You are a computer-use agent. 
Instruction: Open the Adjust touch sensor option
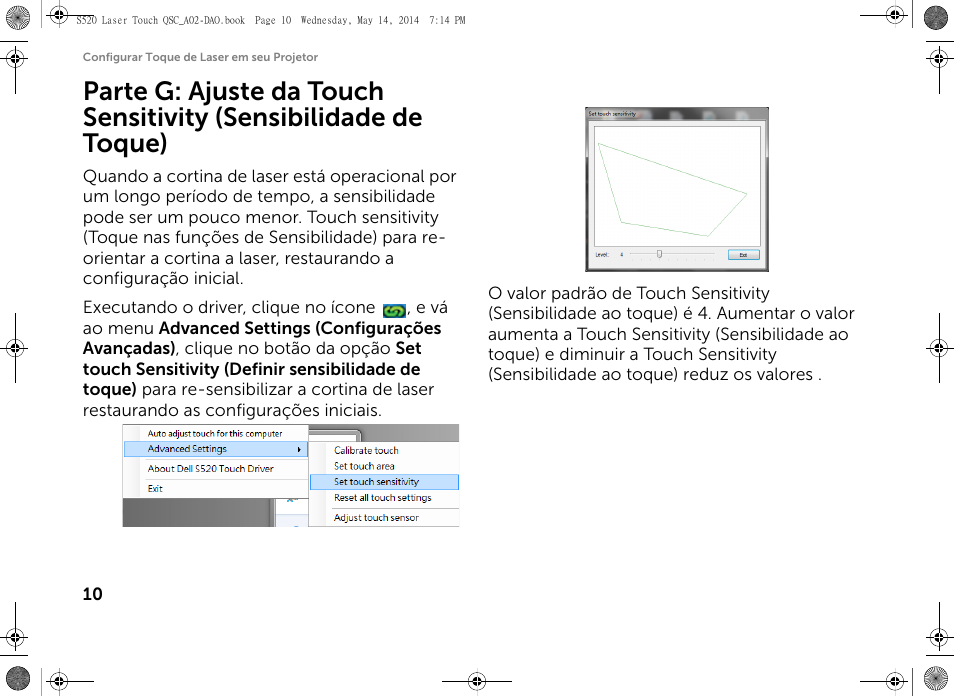point(377,518)
